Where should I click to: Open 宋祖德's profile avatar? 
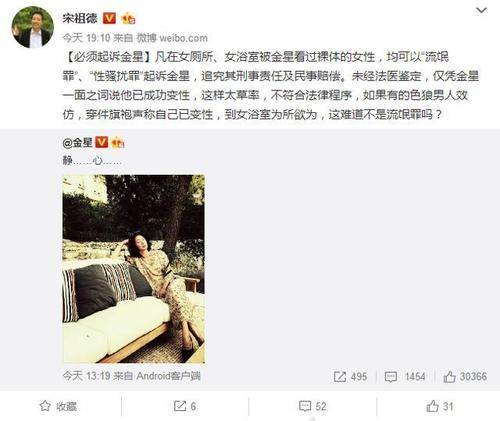pos(33,27)
